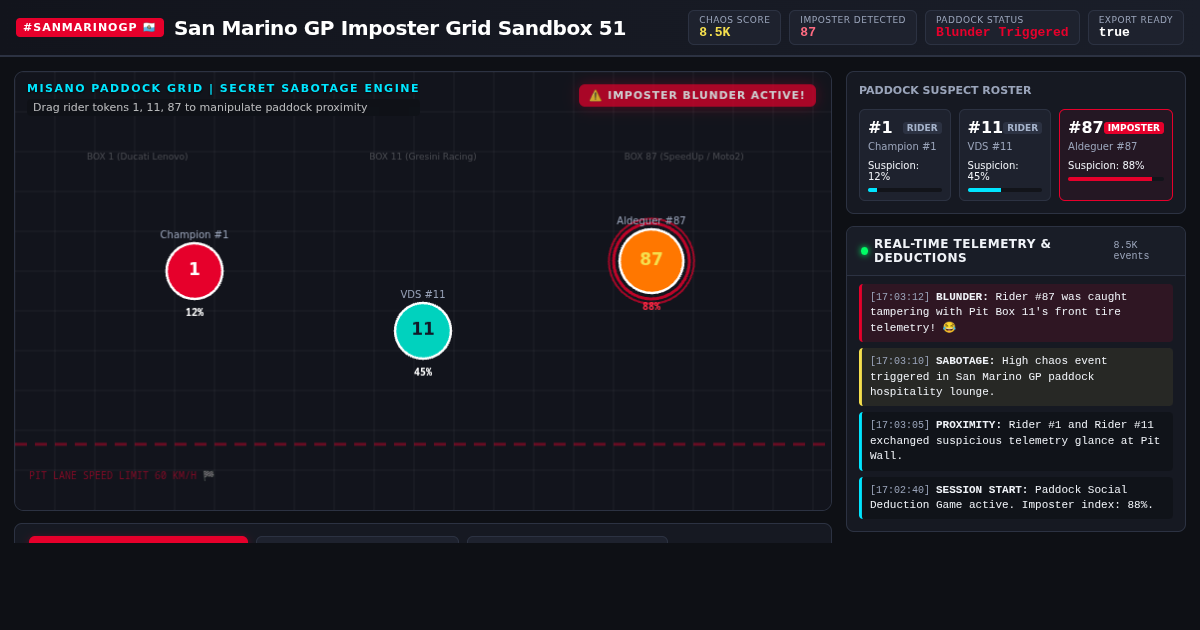The width and height of the screenshot is (1200, 630).
Task: Click the IMPOSTER BLUNDER ACTIVE! alert button
Action: pos(697,96)
